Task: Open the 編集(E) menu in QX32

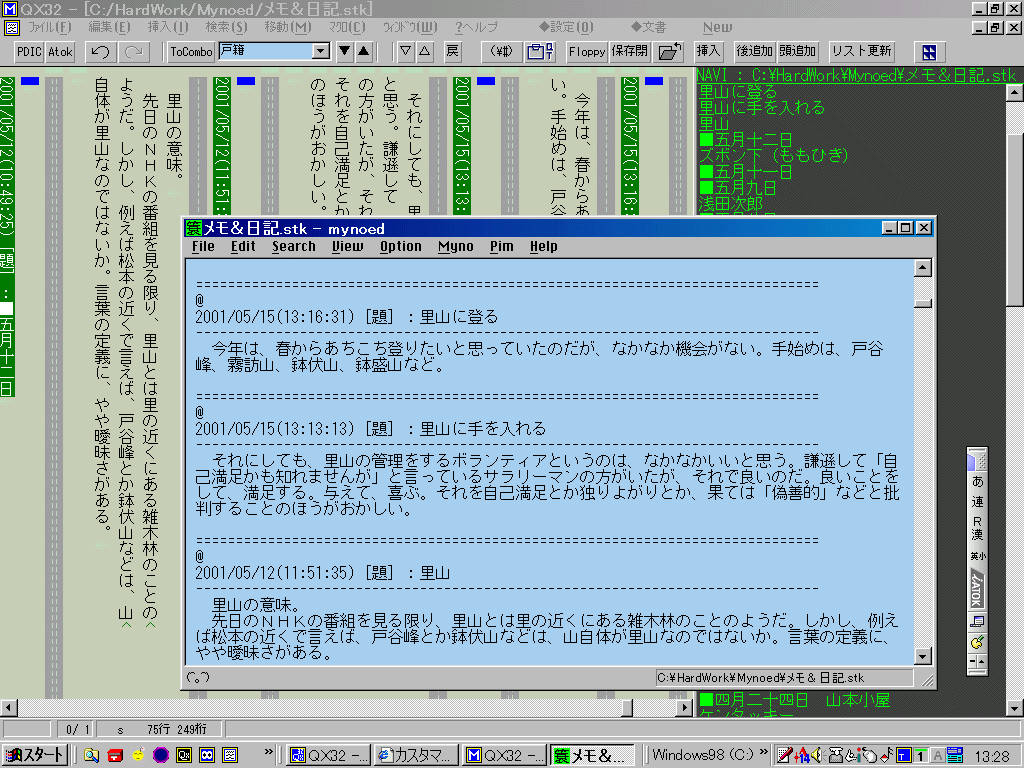Action: pos(110,27)
